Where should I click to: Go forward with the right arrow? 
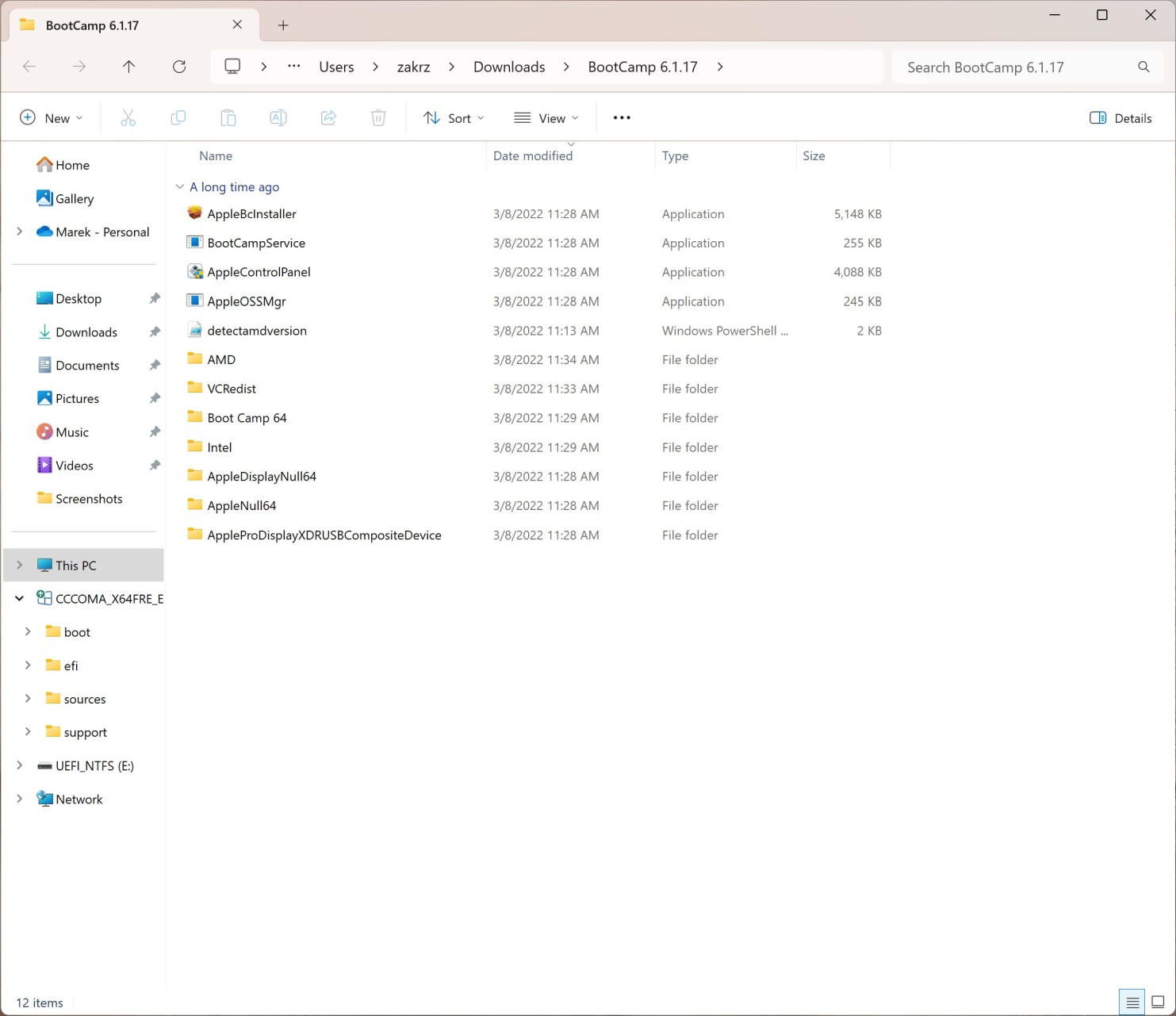pos(79,67)
